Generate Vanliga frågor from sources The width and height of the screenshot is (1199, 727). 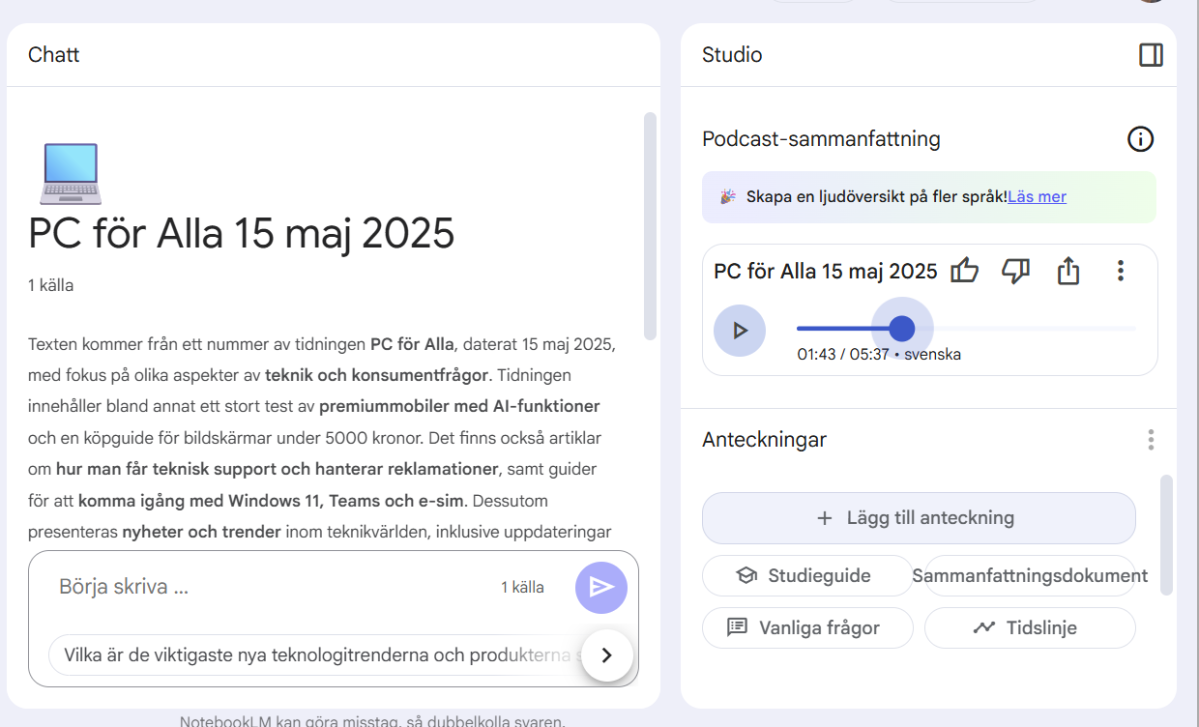tap(807, 628)
